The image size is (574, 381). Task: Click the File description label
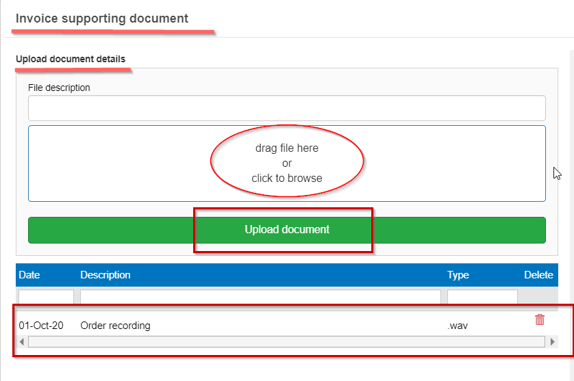tap(59, 88)
